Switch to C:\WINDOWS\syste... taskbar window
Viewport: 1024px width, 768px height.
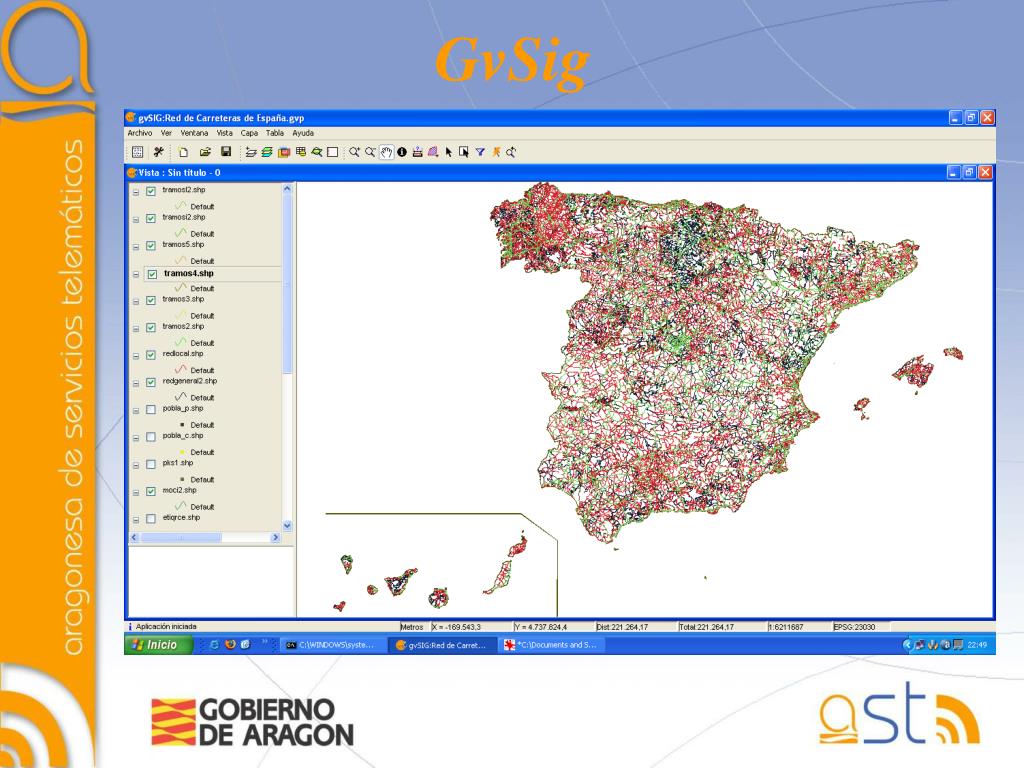pyautogui.click(x=331, y=645)
